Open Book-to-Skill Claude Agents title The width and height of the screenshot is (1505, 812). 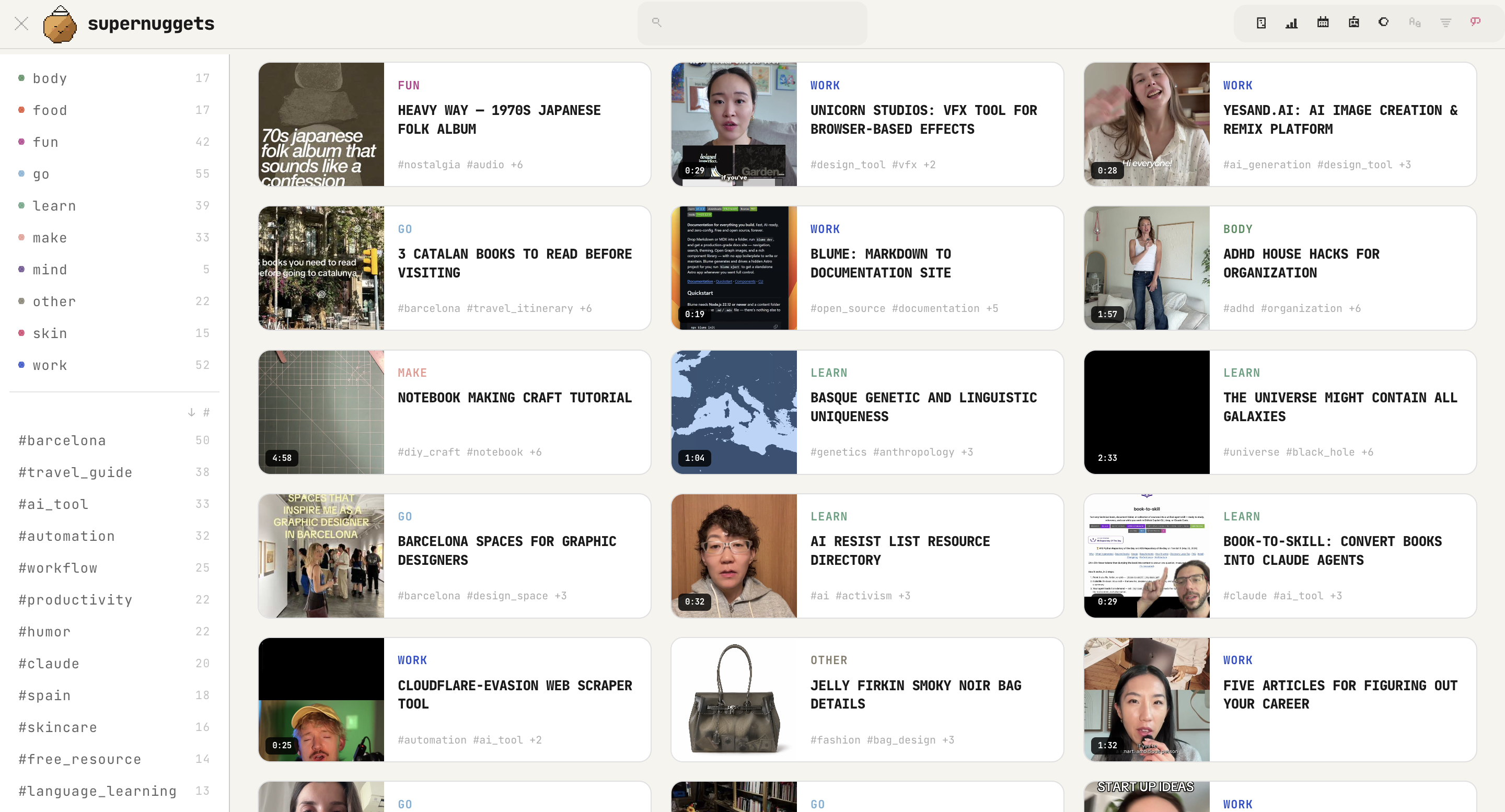pyautogui.click(x=1332, y=550)
